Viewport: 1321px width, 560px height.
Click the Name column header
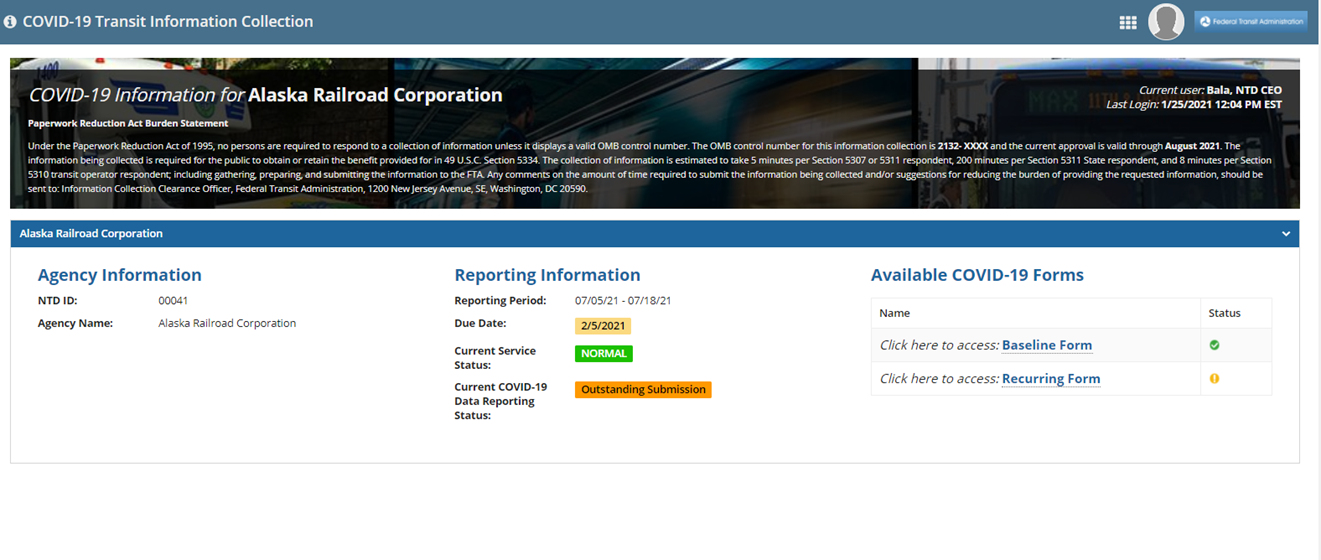point(895,313)
